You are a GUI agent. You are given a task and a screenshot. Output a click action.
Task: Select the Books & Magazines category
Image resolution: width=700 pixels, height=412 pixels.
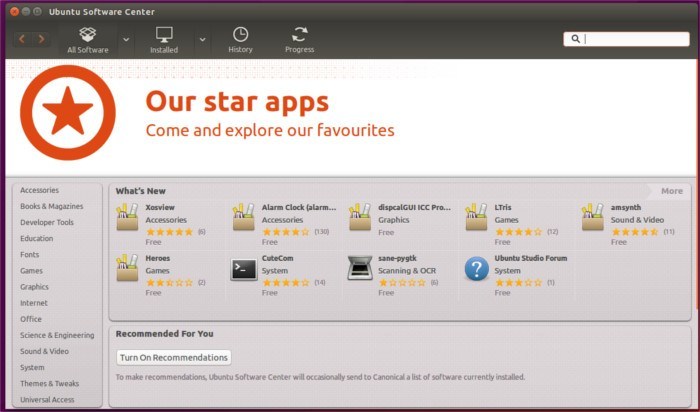[x=51, y=206]
